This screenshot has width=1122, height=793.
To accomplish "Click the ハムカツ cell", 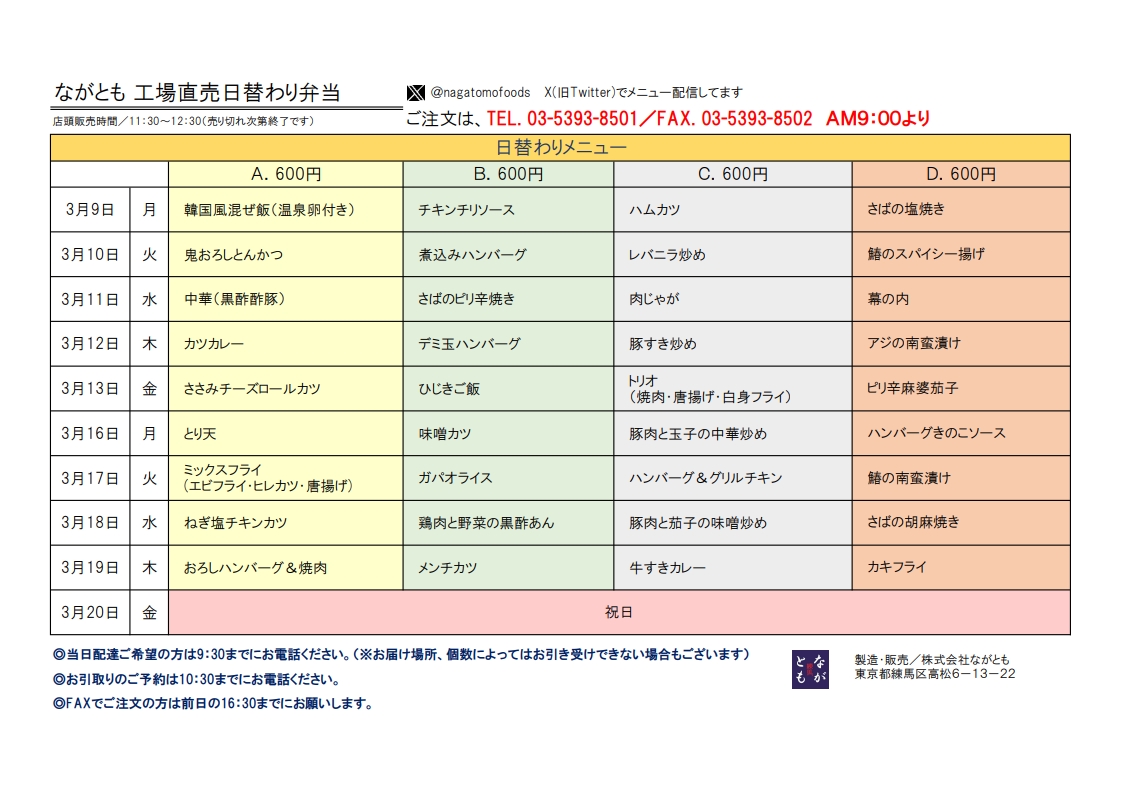I will (x=733, y=210).
